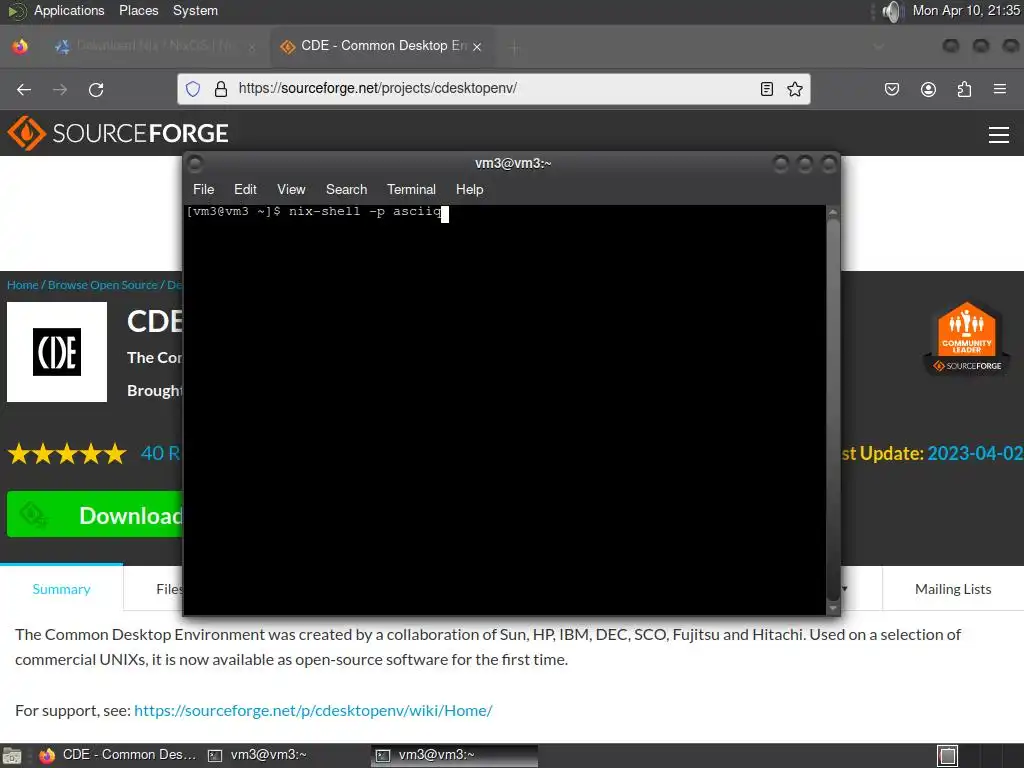1024x768 pixels.
Task: Open the terminal window menu button in titlebar
Action: click(195, 163)
